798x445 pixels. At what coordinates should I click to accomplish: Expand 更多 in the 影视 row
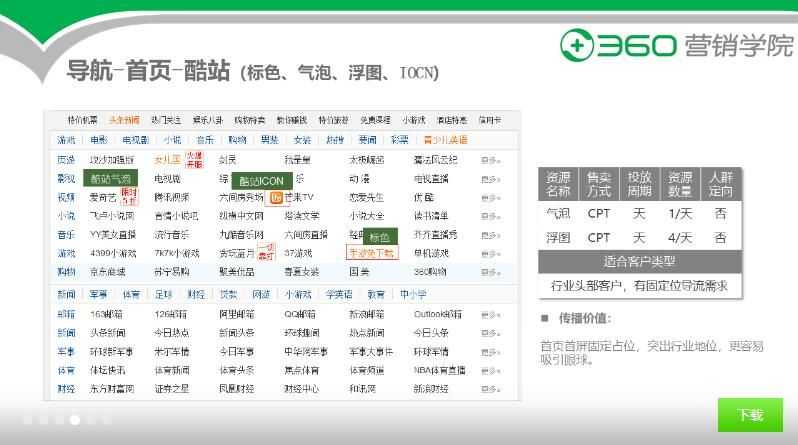(x=491, y=179)
